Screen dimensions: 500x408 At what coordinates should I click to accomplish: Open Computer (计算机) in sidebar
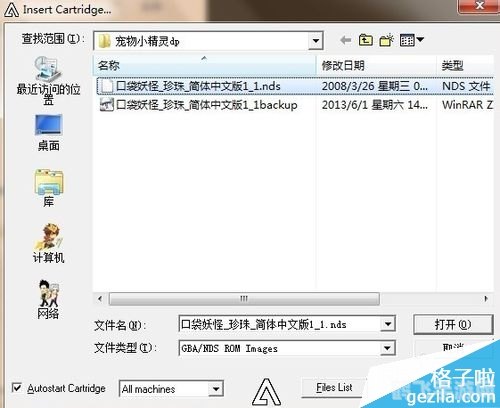point(48,243)
